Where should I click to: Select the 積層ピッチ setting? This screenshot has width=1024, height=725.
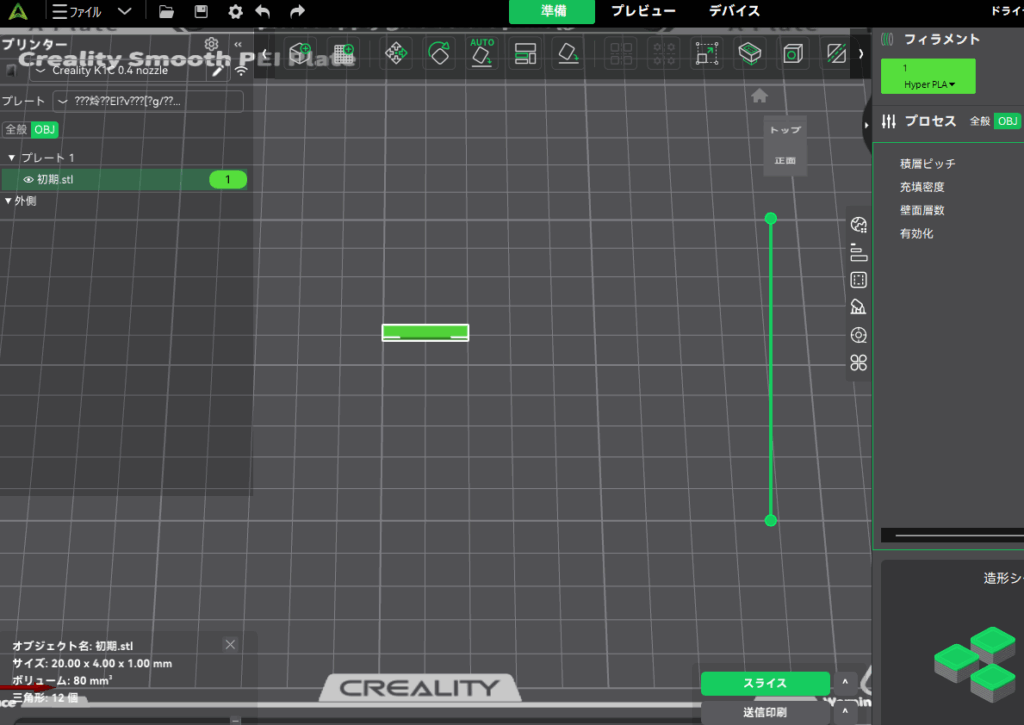coord(927,163)
